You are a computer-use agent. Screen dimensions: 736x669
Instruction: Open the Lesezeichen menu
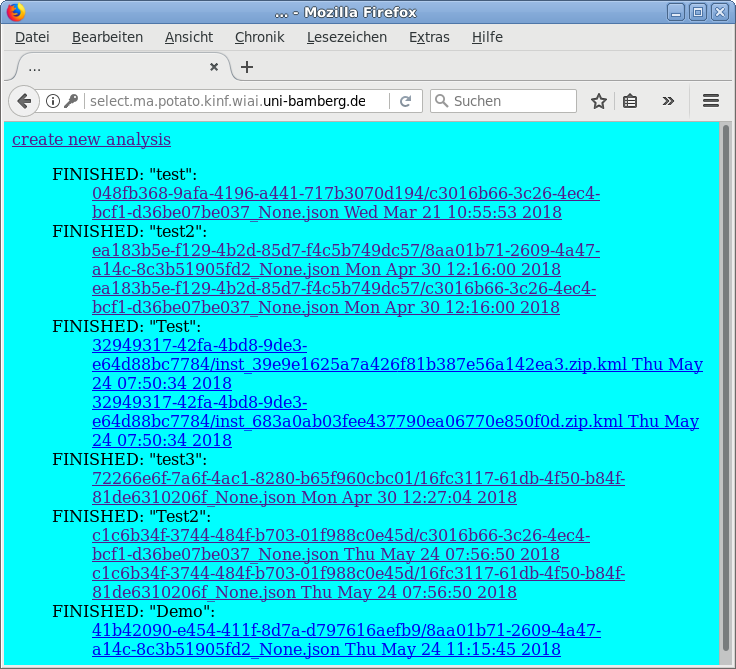[x=346, y=37]
